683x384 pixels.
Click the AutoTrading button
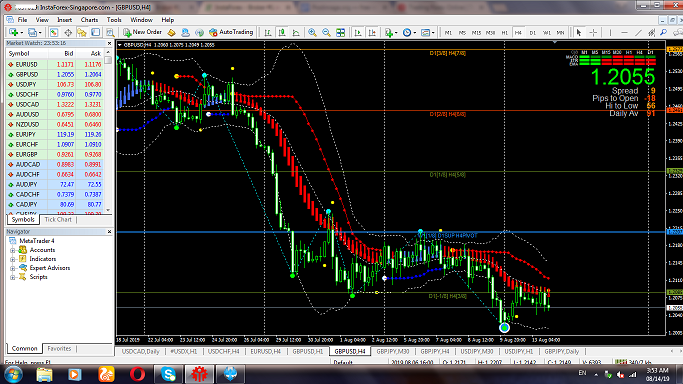231,32
